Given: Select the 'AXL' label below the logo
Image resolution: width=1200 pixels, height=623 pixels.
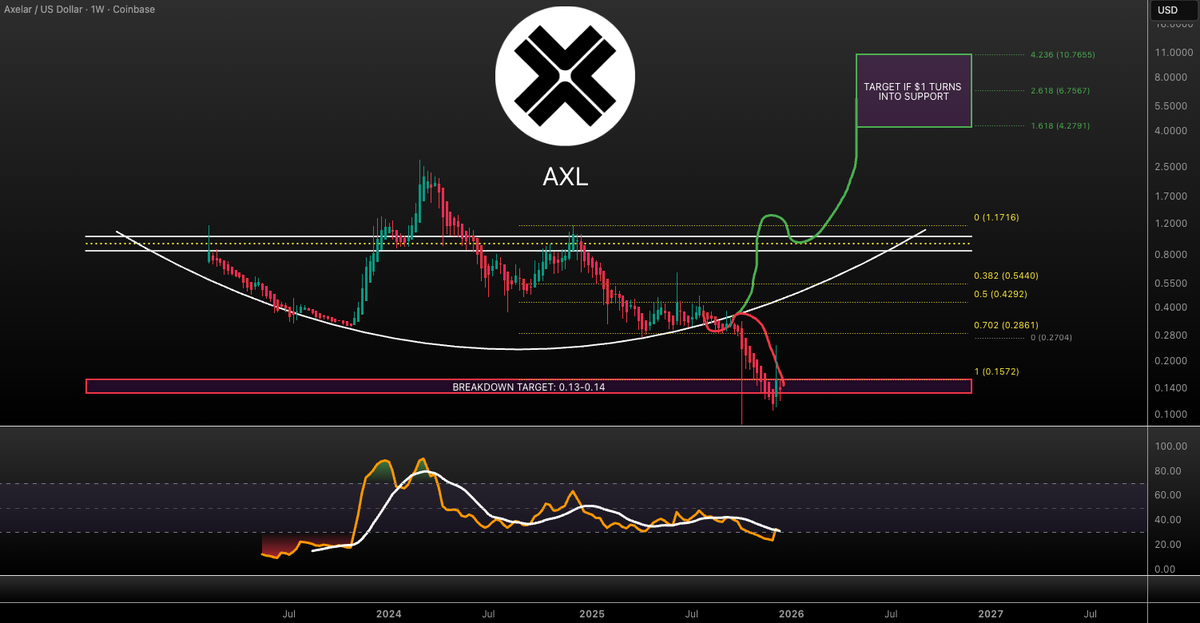Looking at the screenshot, I should (x=565, y=178).
